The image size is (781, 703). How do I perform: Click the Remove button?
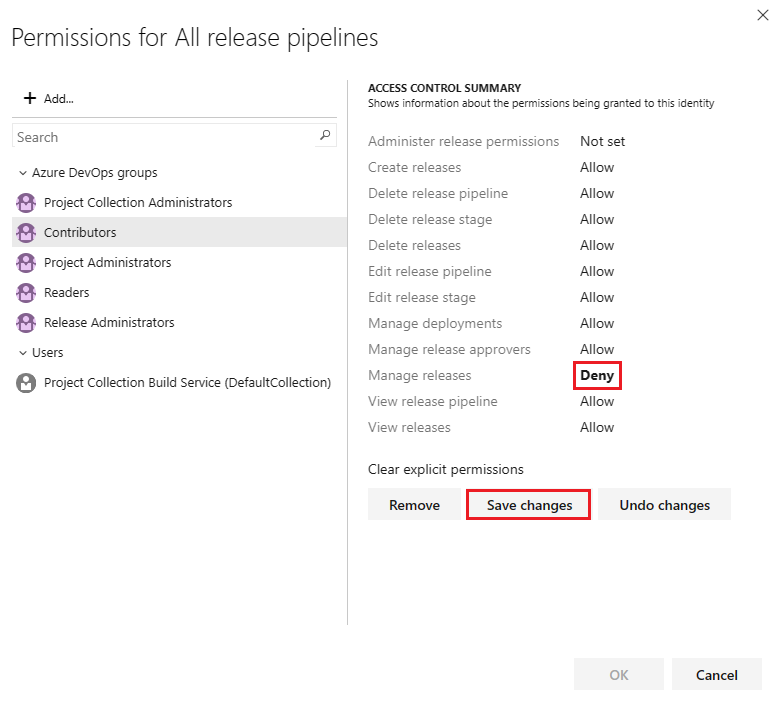[414, 505]
